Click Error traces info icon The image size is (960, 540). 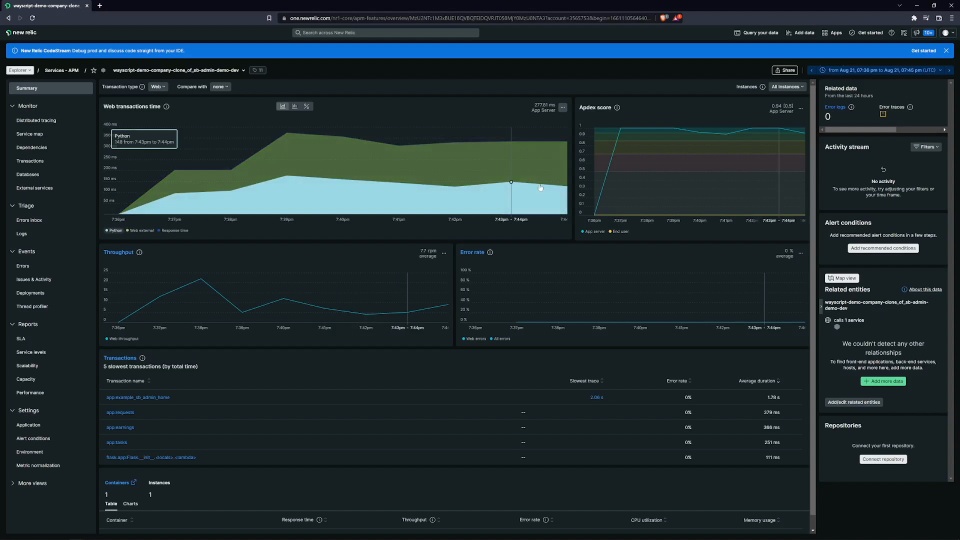[910, 107]
